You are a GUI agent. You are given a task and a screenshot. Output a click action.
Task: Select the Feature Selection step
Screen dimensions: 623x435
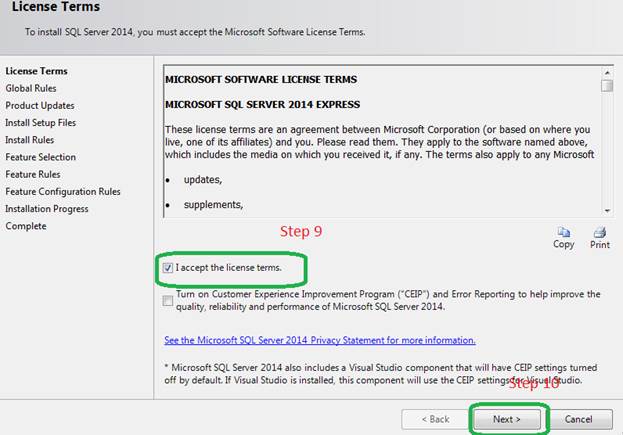[x=41, y=157]
